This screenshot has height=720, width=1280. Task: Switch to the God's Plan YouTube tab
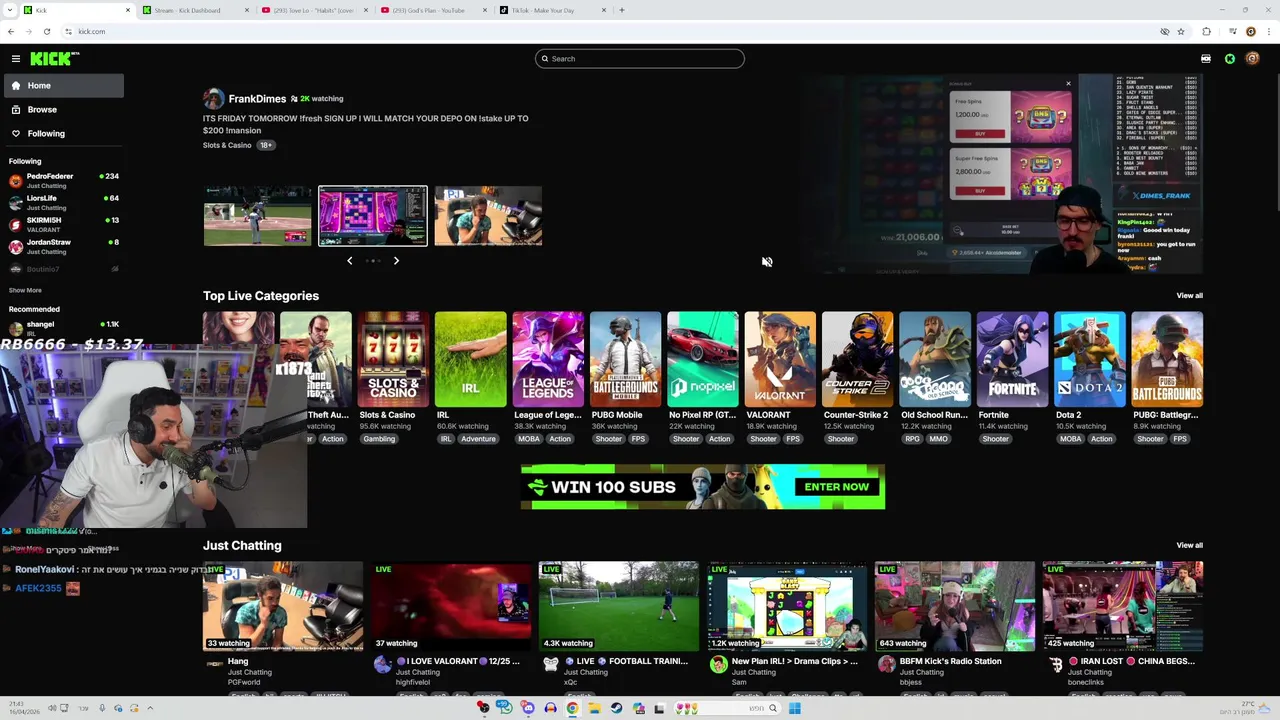[x=432, y=10]
